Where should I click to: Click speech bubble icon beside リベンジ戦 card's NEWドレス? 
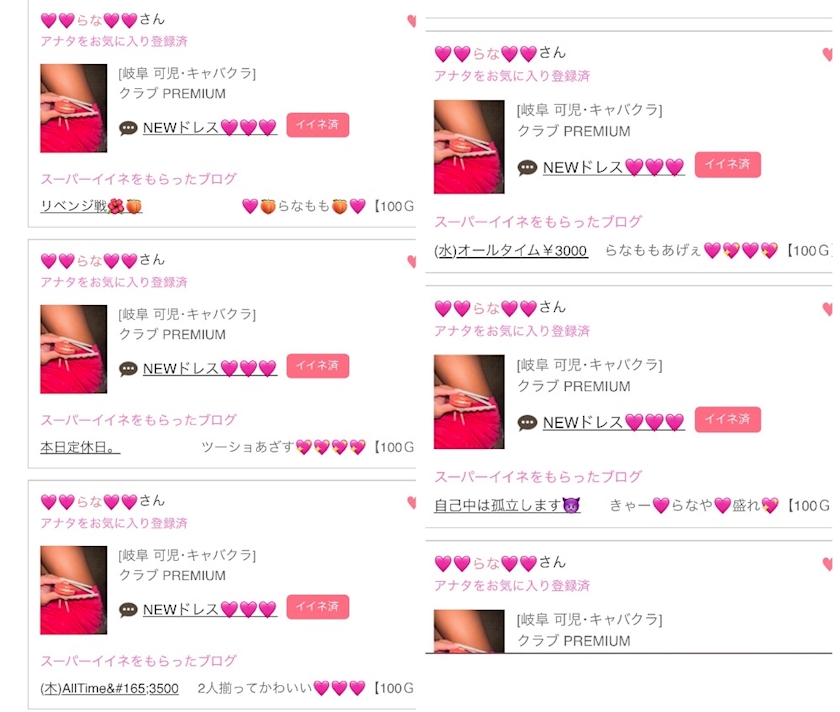click(x=128, y=129)
